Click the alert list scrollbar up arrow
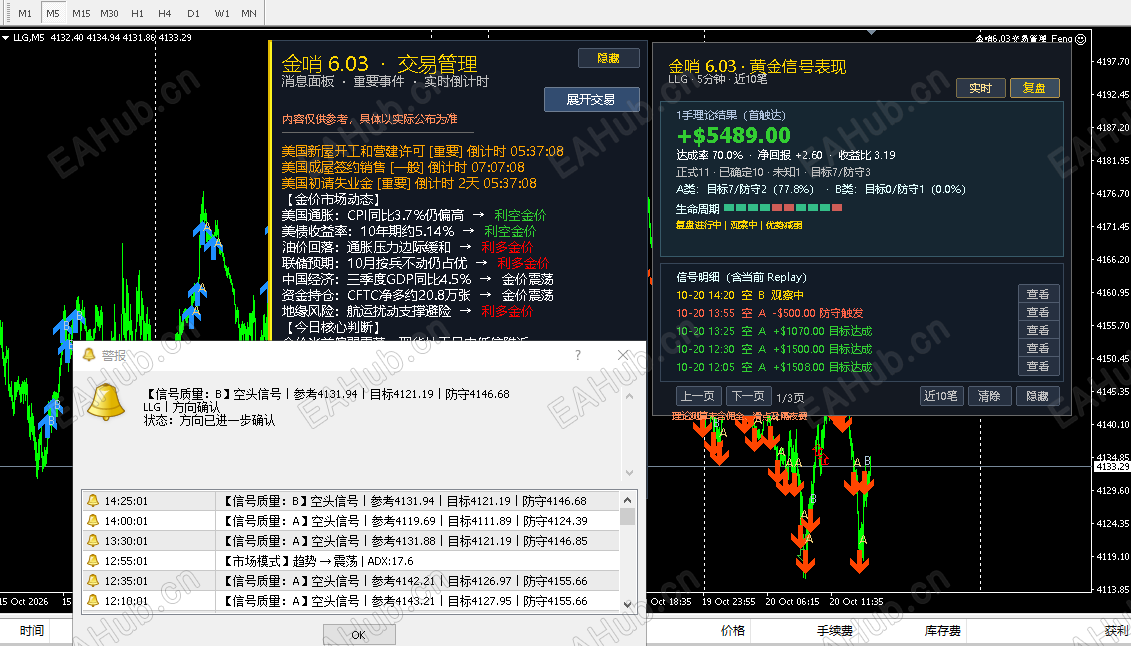This screenshot has width=1131, height=646. pyautogui.click(x=628, y=500)
